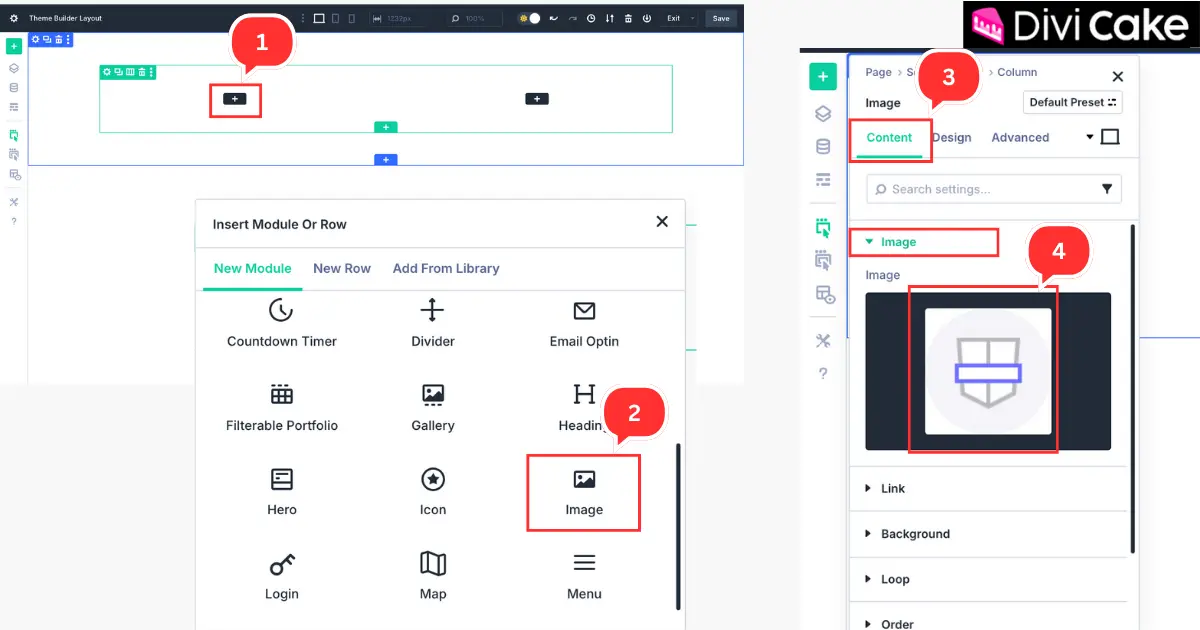Open the Default Preset dropdown
The height and width of the screenshot is (630, 1200).
coord(1073,102)
